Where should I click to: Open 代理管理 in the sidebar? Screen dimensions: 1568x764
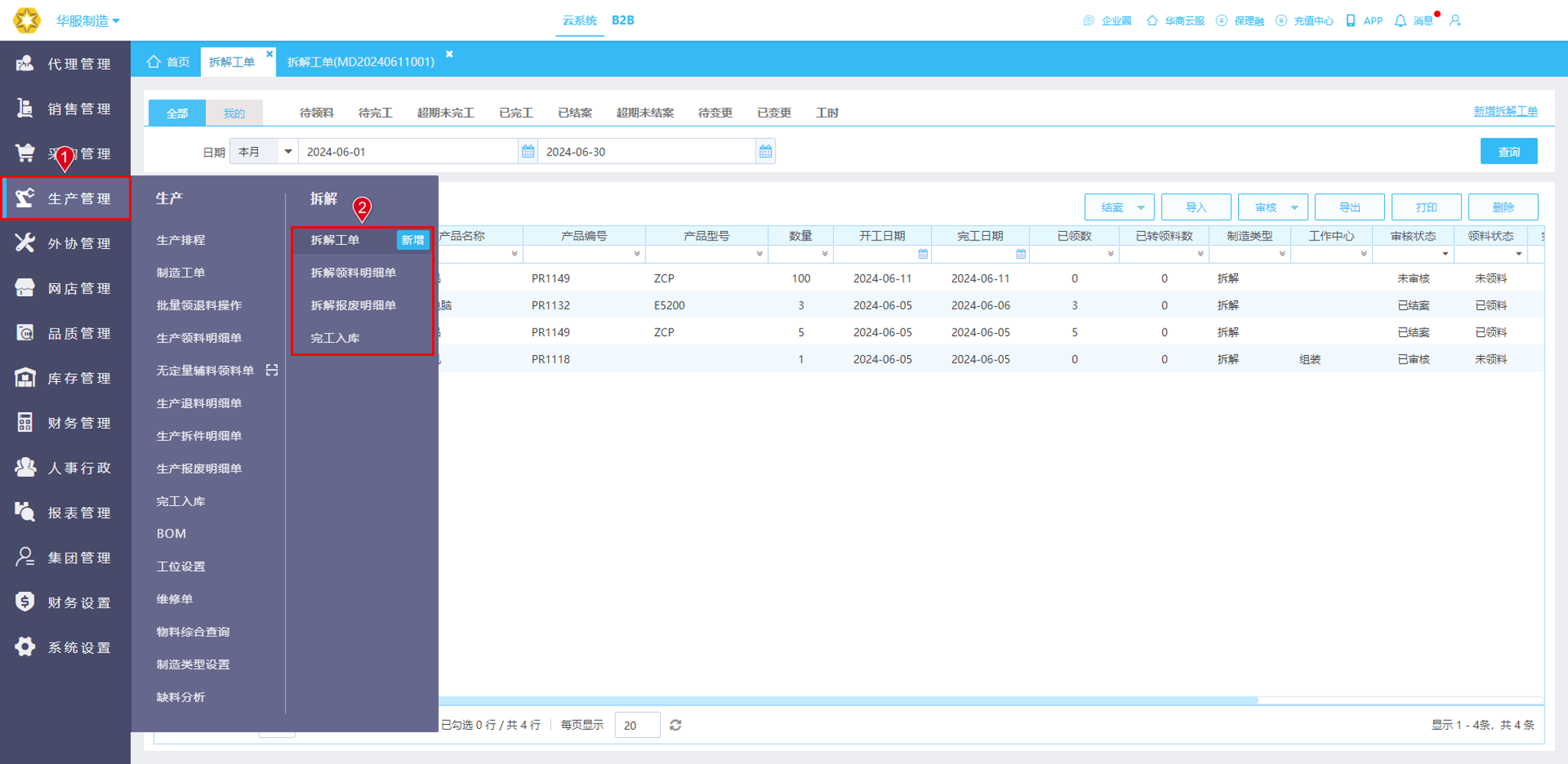click(65, 64)
